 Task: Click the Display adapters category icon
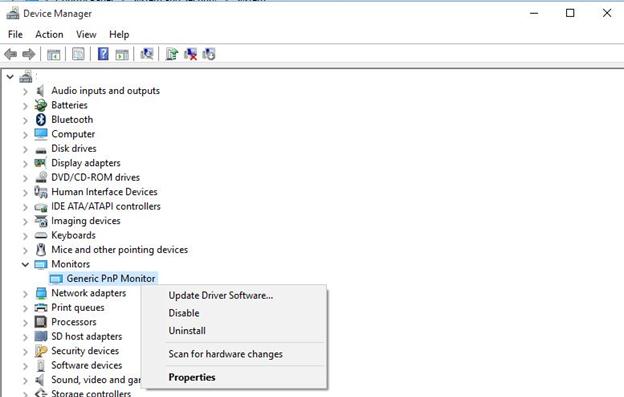[x=41, y=163]
